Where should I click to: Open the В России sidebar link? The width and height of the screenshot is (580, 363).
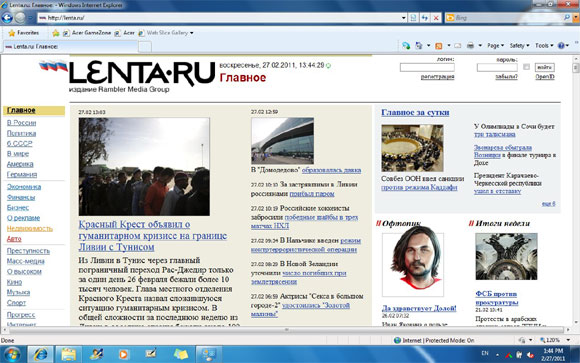click(x=21, y=123)
